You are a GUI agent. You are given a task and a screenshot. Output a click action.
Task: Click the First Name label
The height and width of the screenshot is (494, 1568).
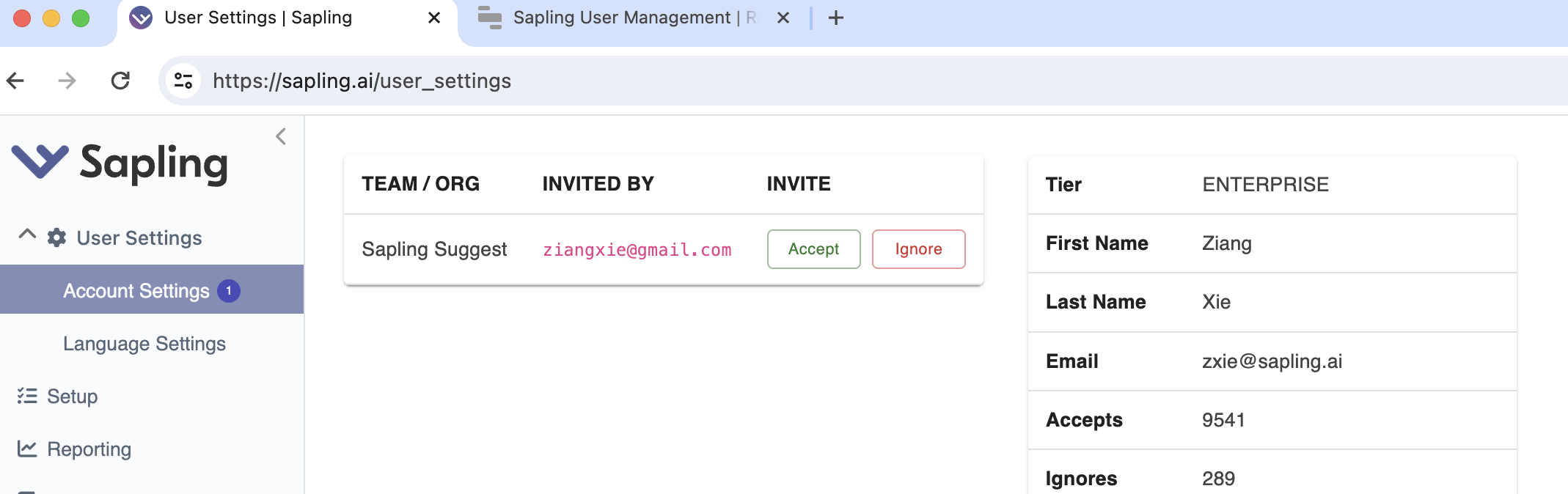1097,243
